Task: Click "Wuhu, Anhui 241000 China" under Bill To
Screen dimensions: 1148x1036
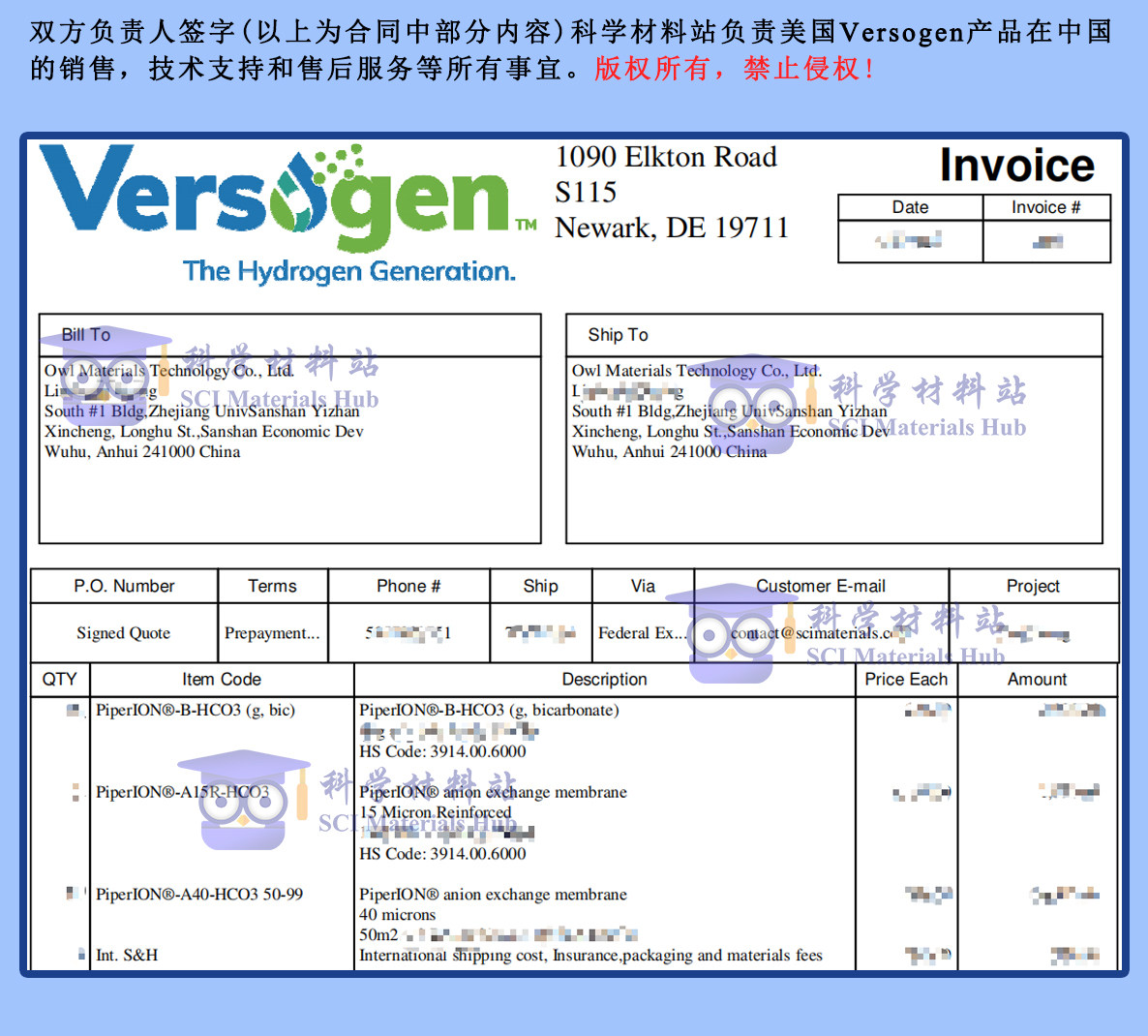Action: [142, 452]
